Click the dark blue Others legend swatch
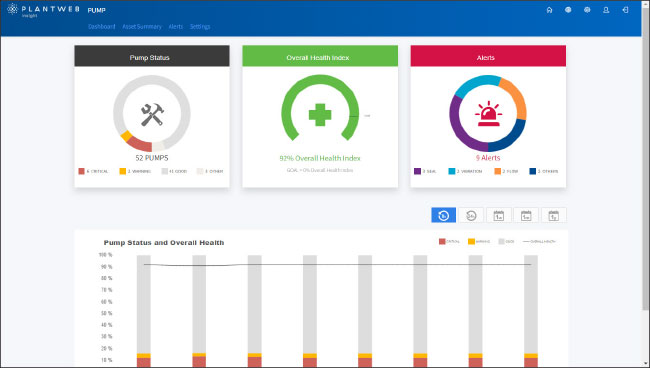Screen dimensions: 650x368 (533, 171)
